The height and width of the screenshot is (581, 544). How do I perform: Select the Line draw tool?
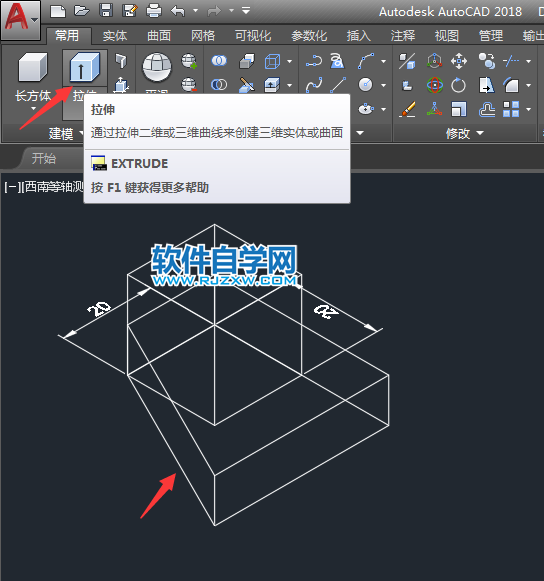338,85
